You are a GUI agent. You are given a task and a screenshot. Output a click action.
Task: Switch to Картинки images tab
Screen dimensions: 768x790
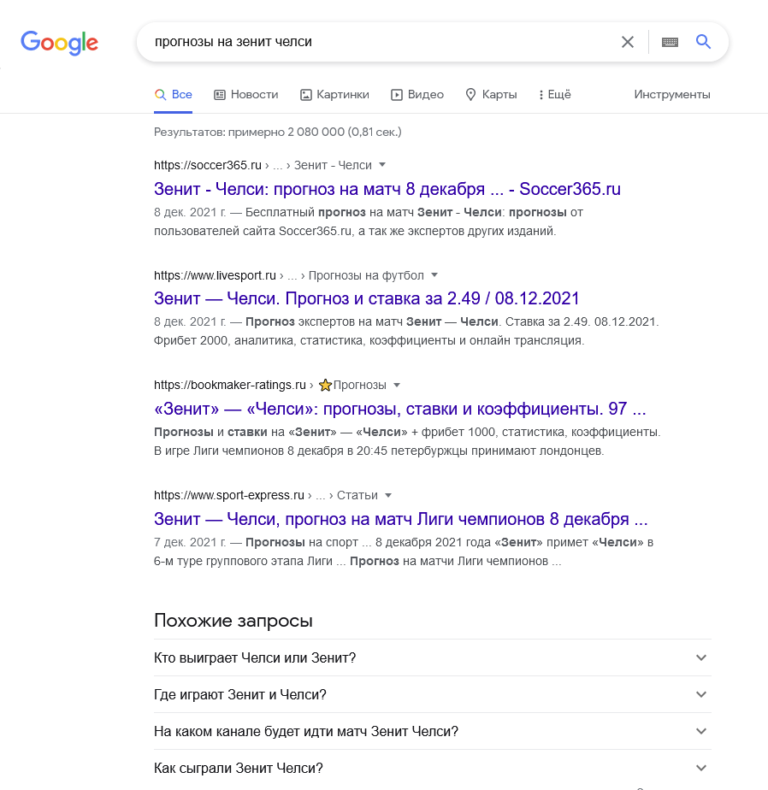(x=335, y=94)
